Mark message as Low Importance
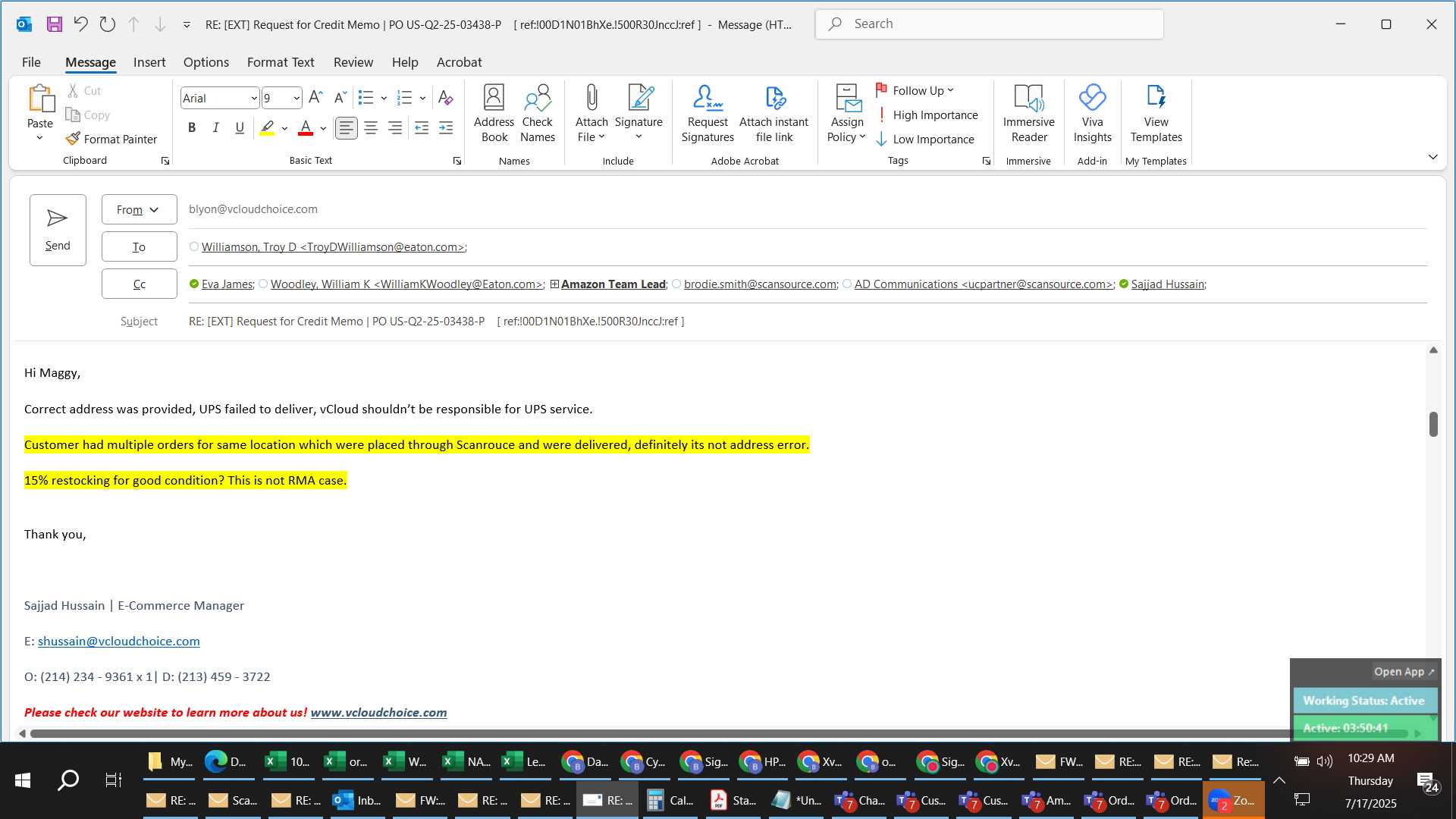 pyautogui.click(x=925, y=139)
